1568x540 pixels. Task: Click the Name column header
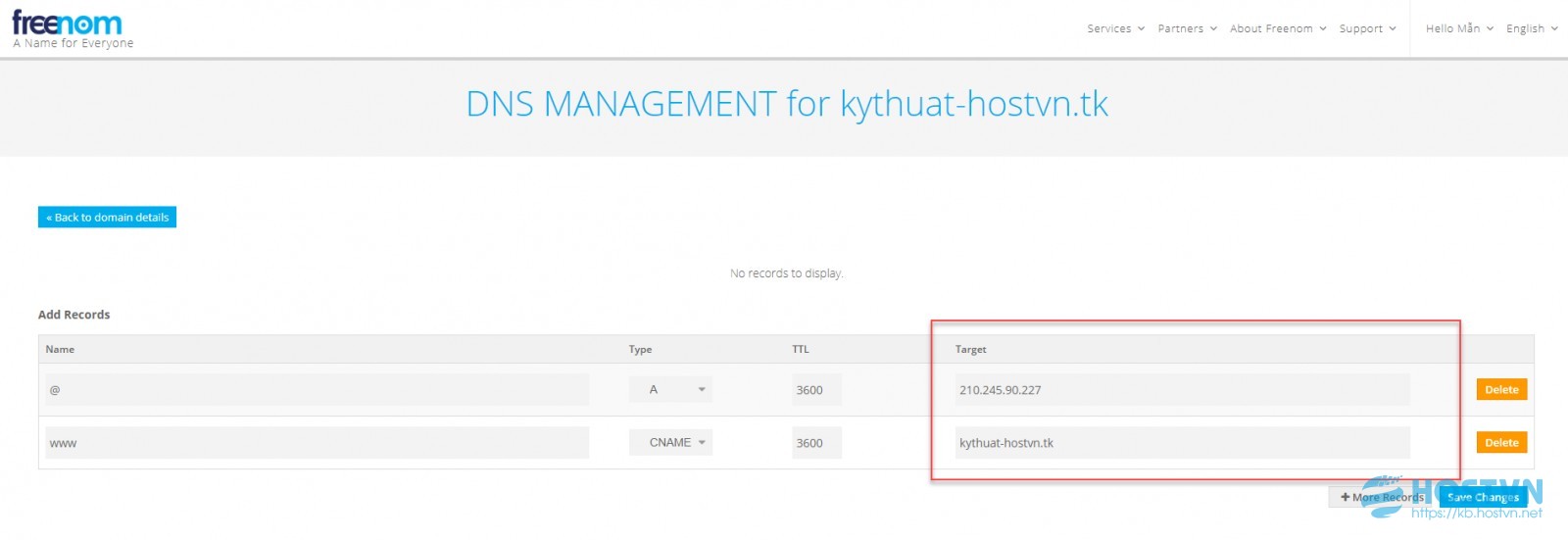[60, 350]
